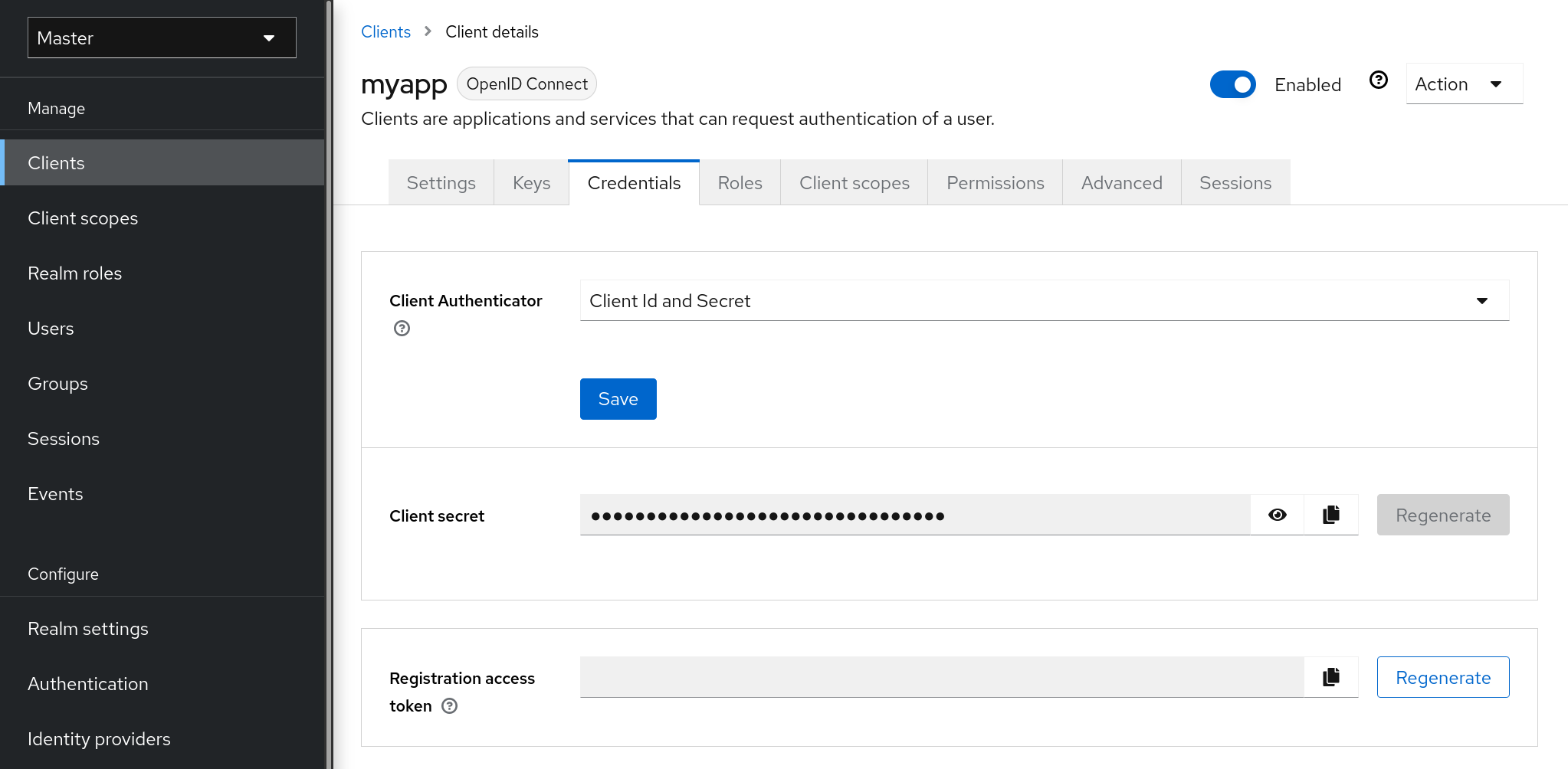Open help for Registration access token
Image resolution: width=1568 pixels, height=769 pixels.
[x=449, y=706]
